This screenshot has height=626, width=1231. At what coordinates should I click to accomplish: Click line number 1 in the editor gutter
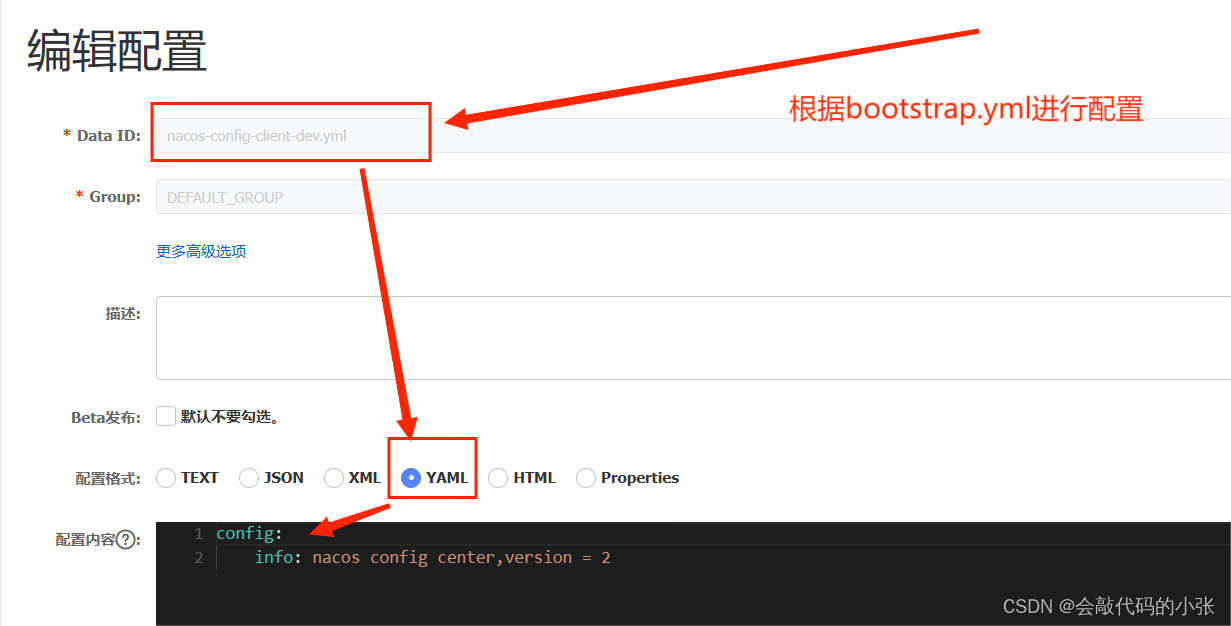[x=199, y=534]
